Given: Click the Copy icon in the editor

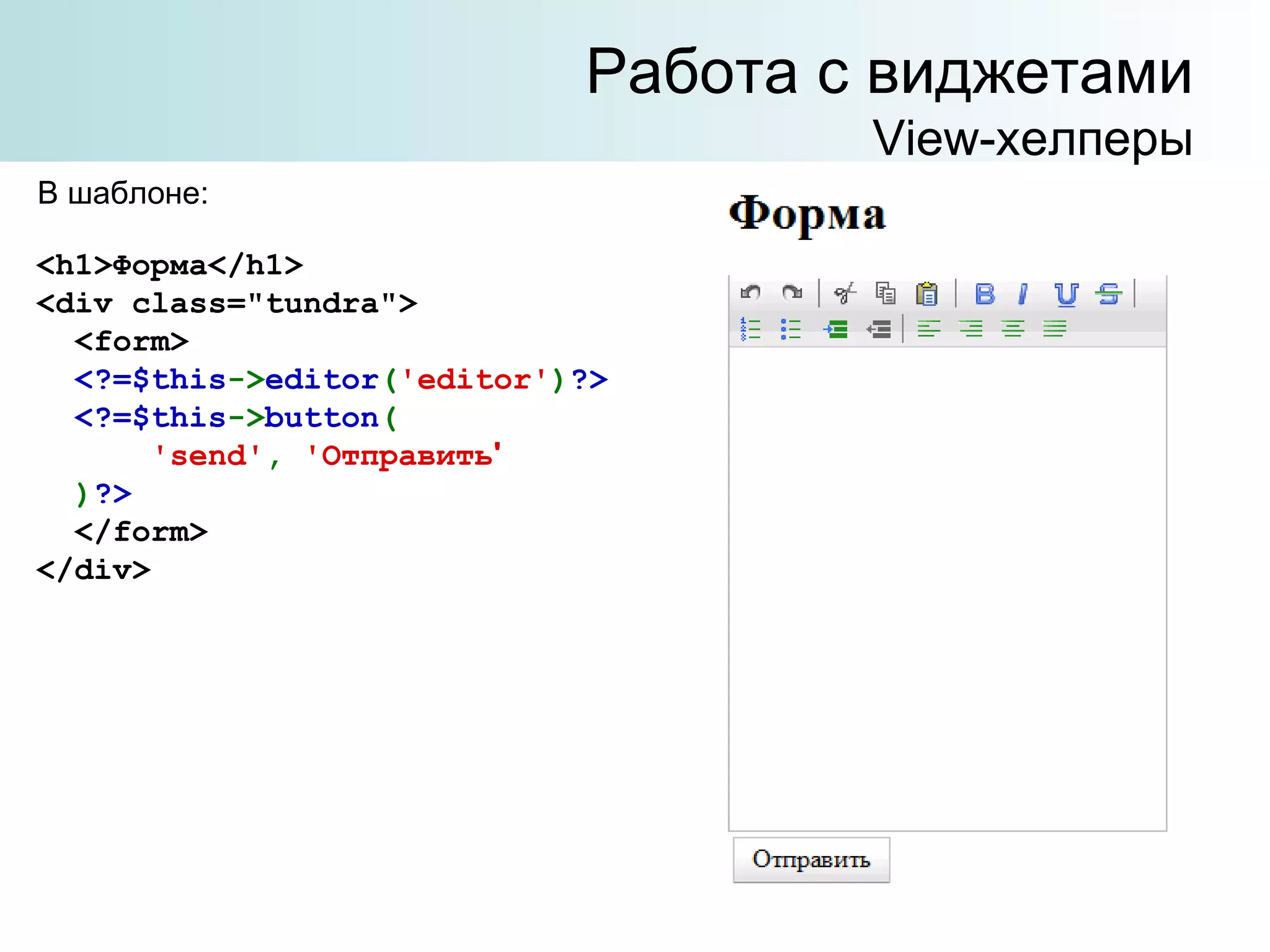Looking at the screenshot, I should 885,293.
